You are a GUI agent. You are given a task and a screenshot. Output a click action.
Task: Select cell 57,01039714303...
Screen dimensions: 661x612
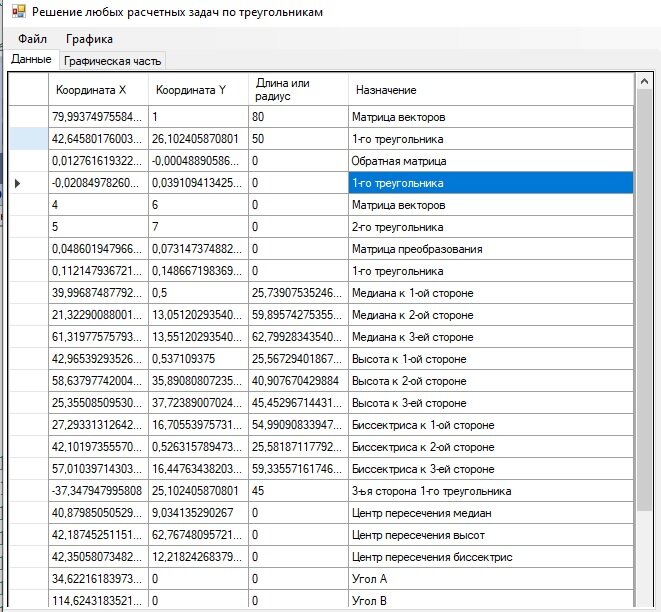[x=99, y=469]
